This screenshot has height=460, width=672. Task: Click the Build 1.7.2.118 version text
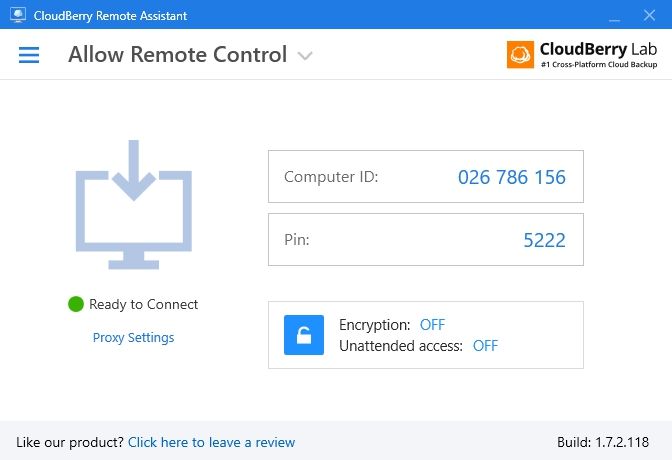point(603,442)
